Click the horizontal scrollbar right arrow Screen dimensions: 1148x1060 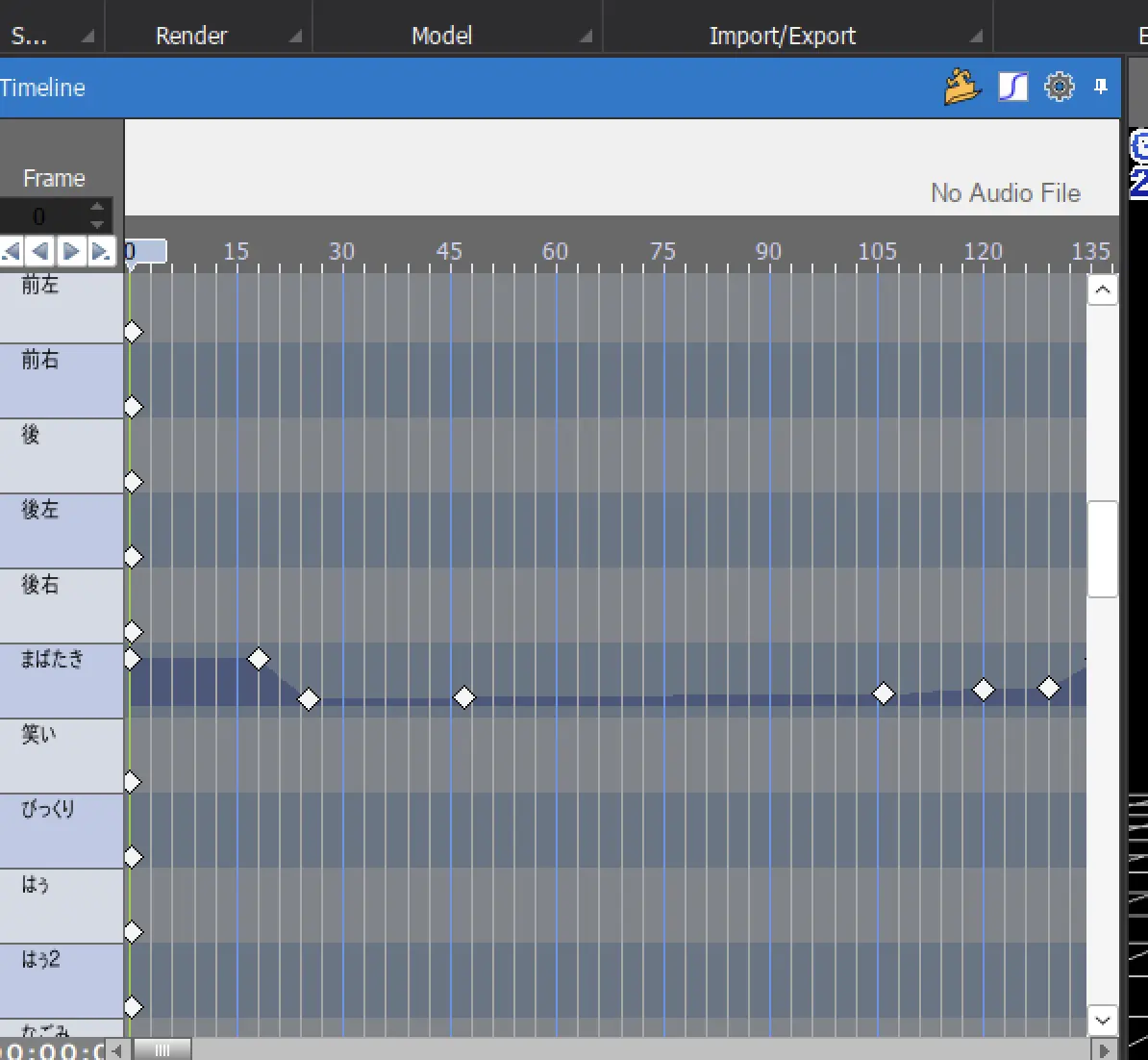(x=1104, y=1050)
